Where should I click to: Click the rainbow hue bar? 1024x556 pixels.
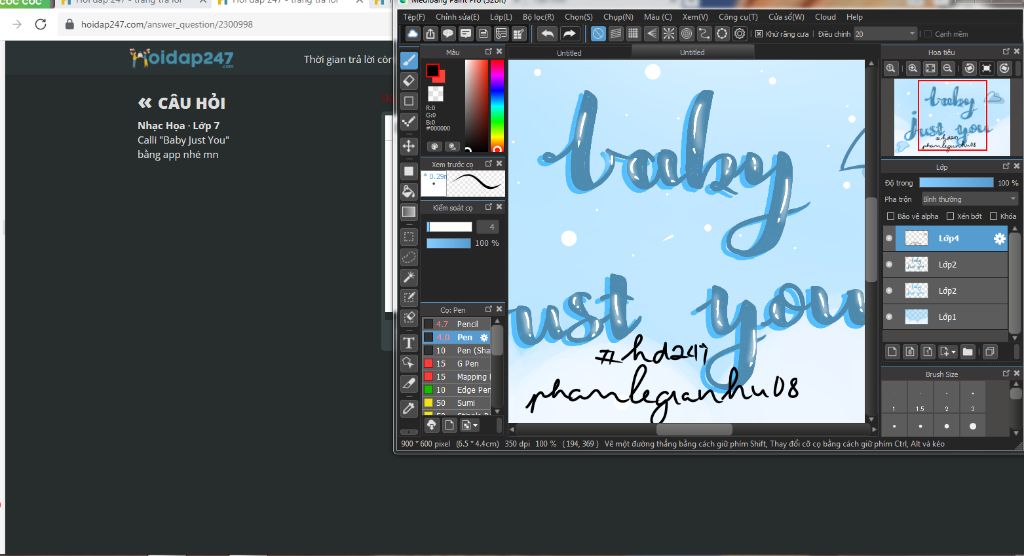497,106
